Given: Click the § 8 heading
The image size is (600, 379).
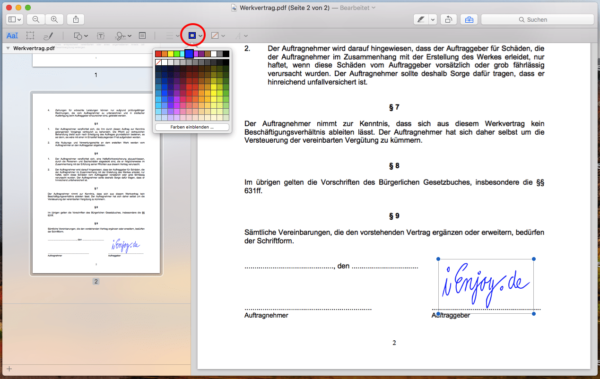Looking at the screenshot, I should (394, 166).
